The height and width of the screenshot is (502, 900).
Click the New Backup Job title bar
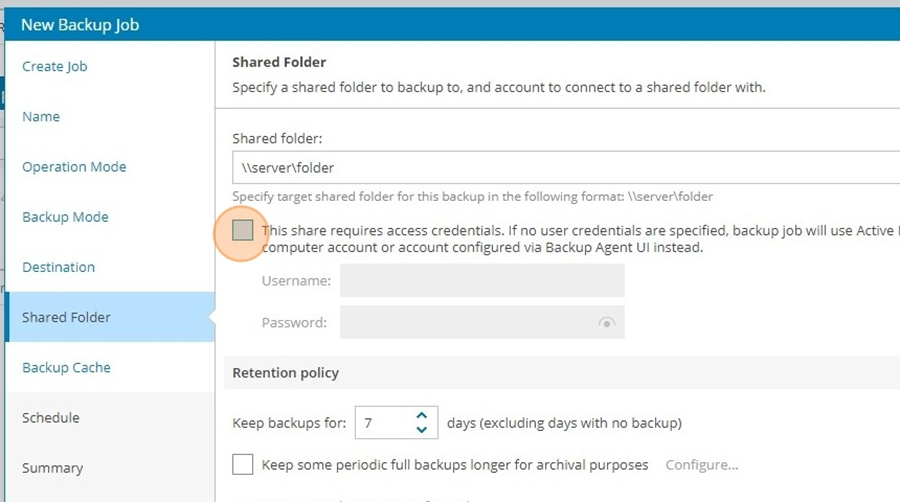[452, 25]
